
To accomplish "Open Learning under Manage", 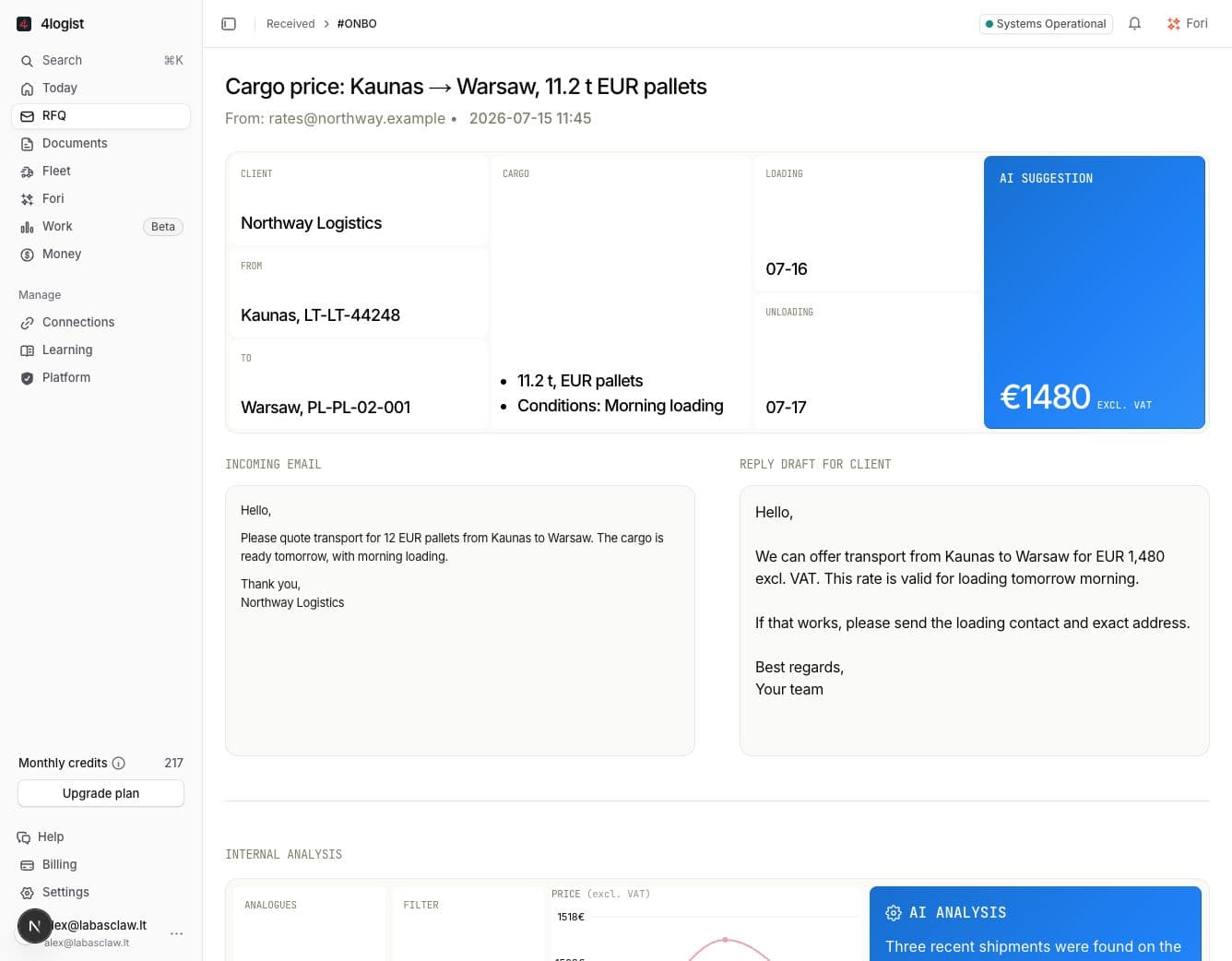I will (x=101, y=350).
